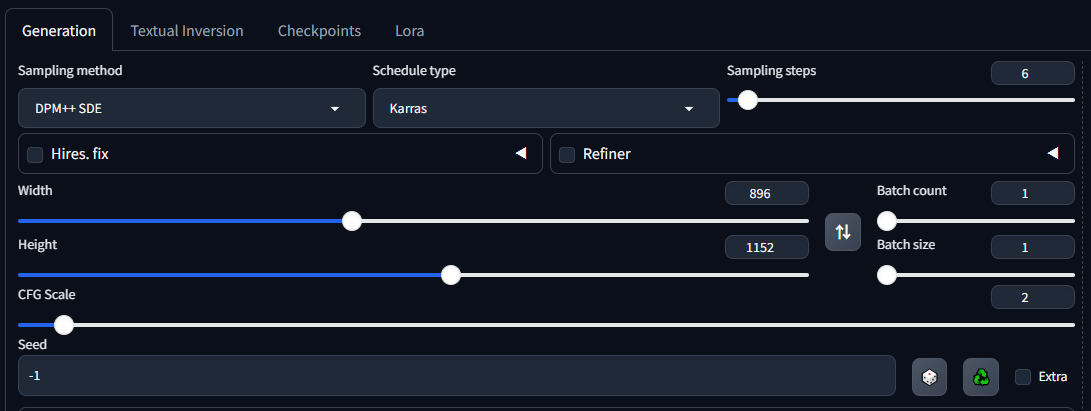Click the Sampling steps slider handle
The height and width of the screenshot is (411, 1091).
[747, 100]
